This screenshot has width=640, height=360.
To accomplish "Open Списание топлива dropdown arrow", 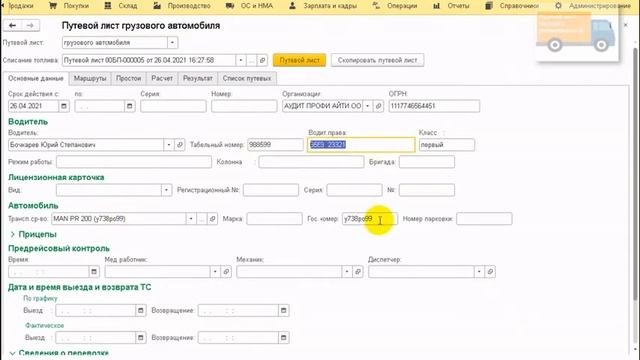I will coord(241,60).
